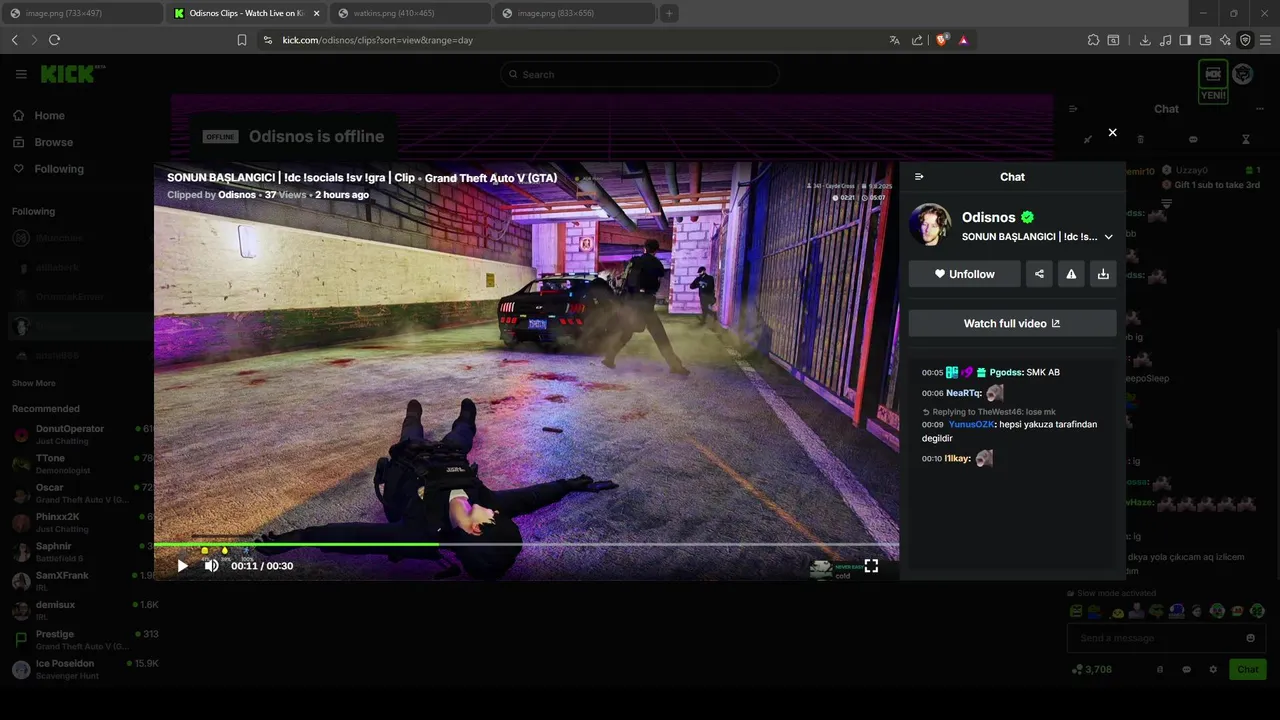Open a new browser tab

[x=669, y=13]
